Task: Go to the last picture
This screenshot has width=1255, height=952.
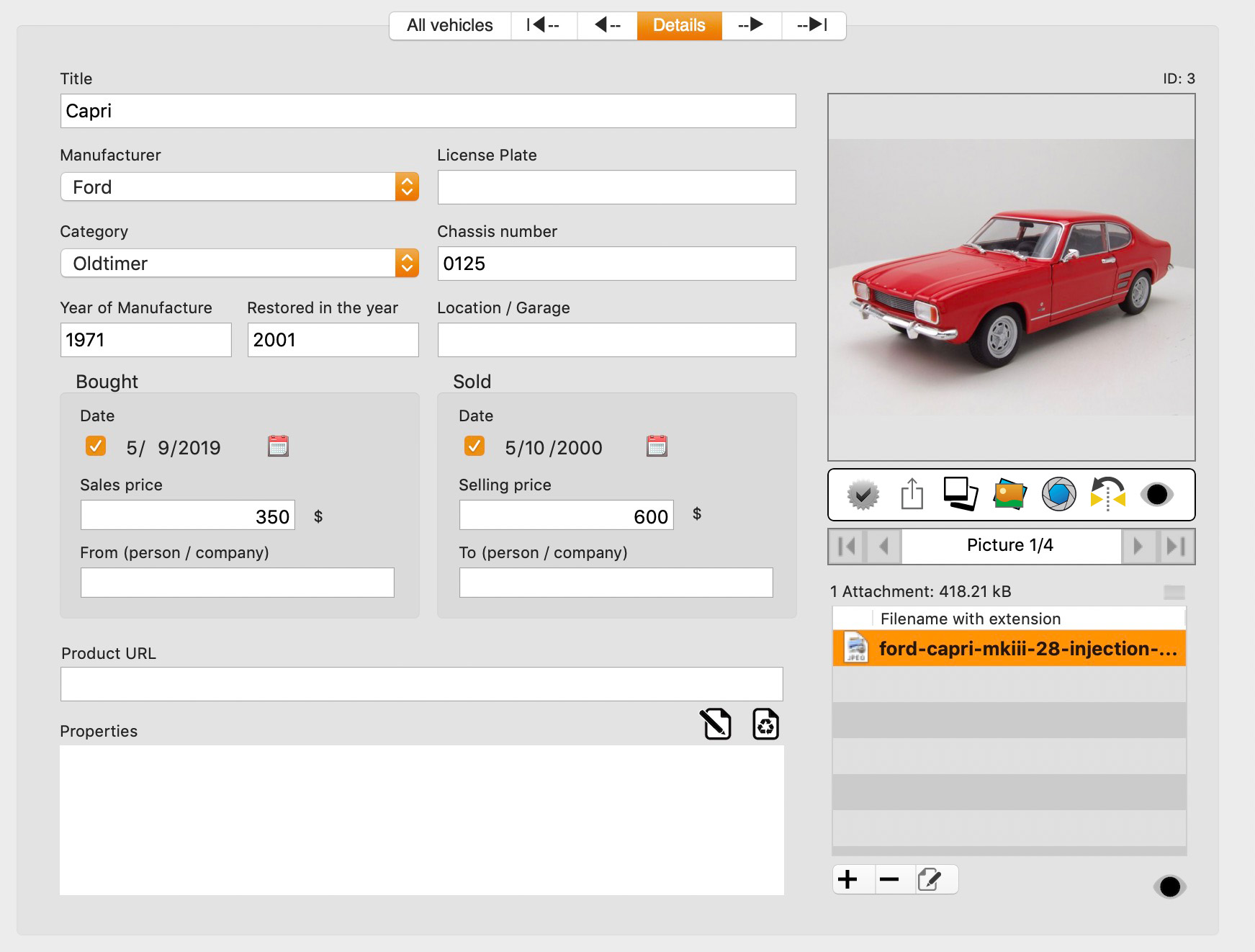Action: (x=1175, y=546)
